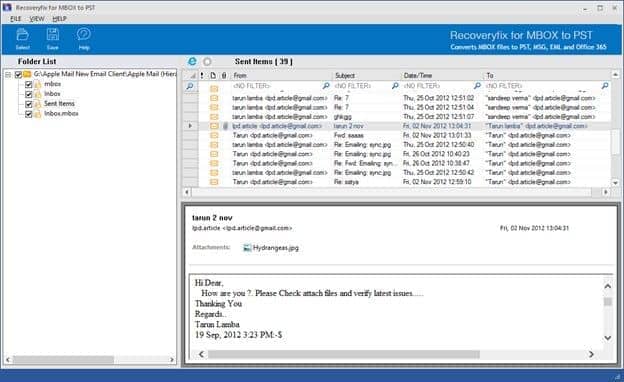Toggle the Sent Items folder checkbox
This screenshot has height=382, width=624.
coord(29,104)
